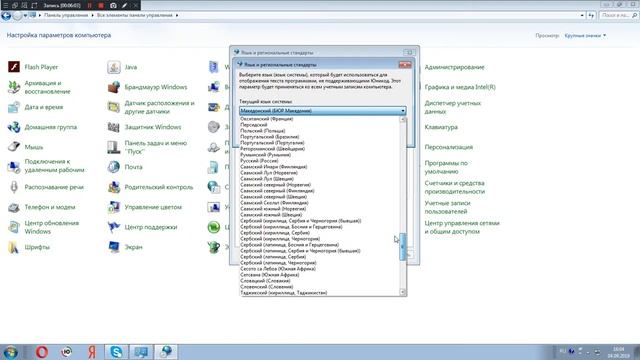Select Окситанский (Франция) in the list
The height and width of the screenshot is (360, 640).
[267, 119]
